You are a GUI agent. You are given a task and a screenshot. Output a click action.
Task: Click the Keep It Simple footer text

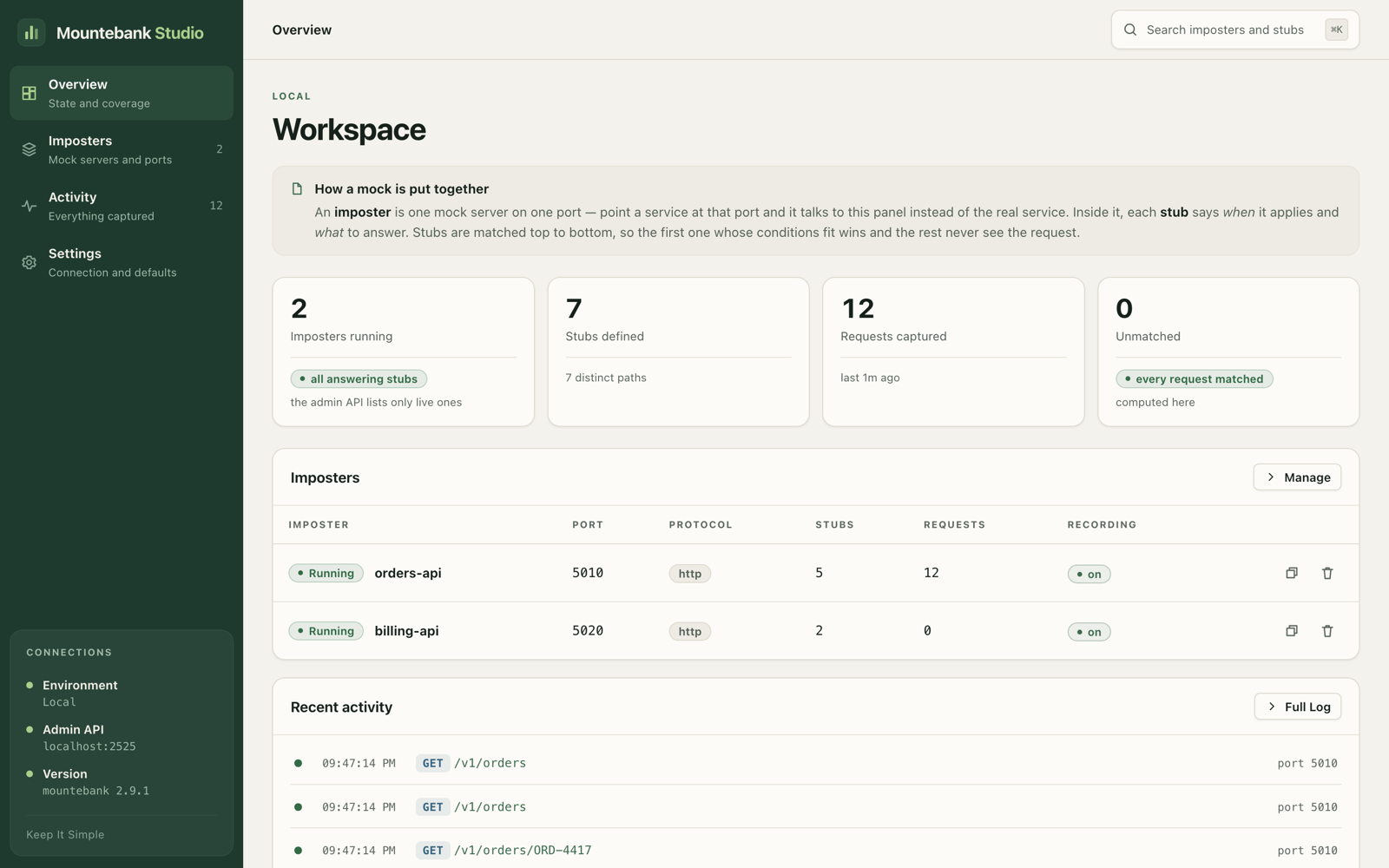pyautogui.click(x=65, y=835)
